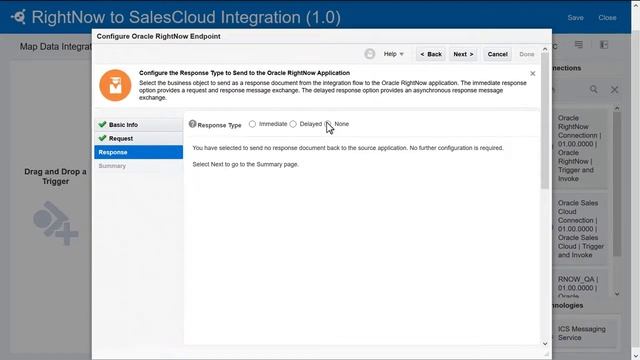Select the Immediate response type
This screenshot has height=360, width=640.
(252, 124)
